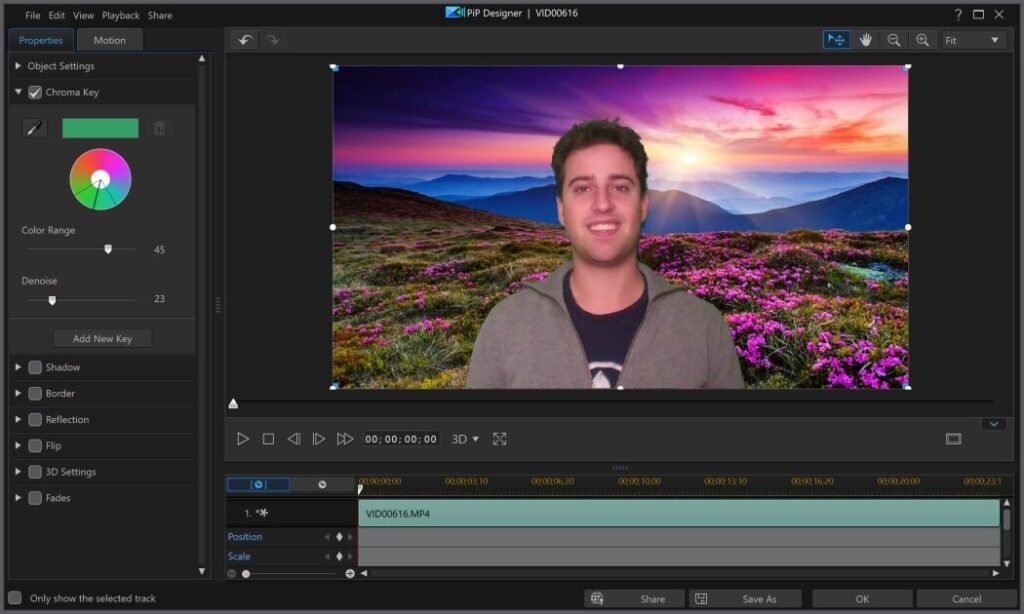Click the redo arrow icon
Viewport: 1024px width, 614px height.
272,40
